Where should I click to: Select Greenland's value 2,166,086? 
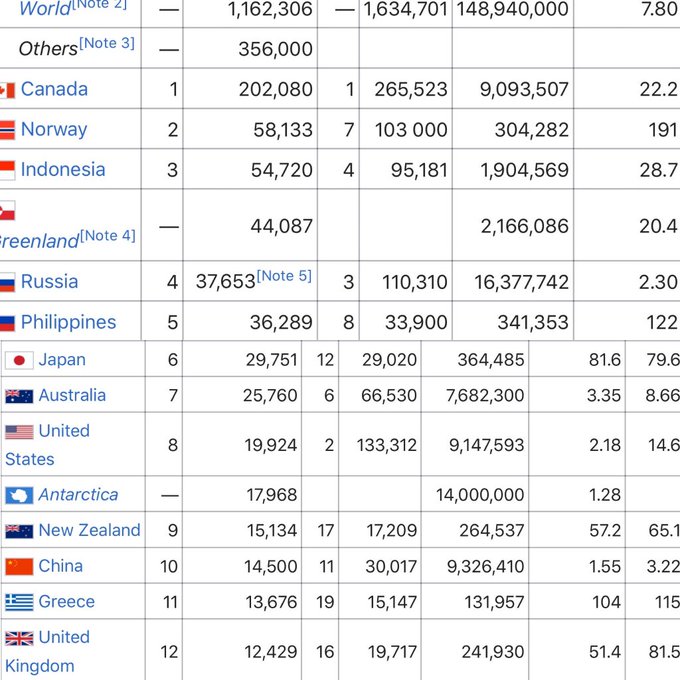click(x=524, y=226)
